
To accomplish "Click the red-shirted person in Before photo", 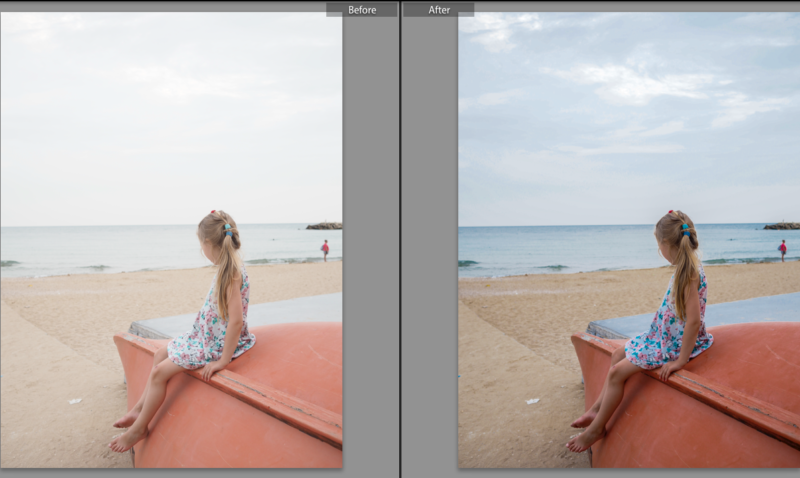I will (x=325, y=249).
